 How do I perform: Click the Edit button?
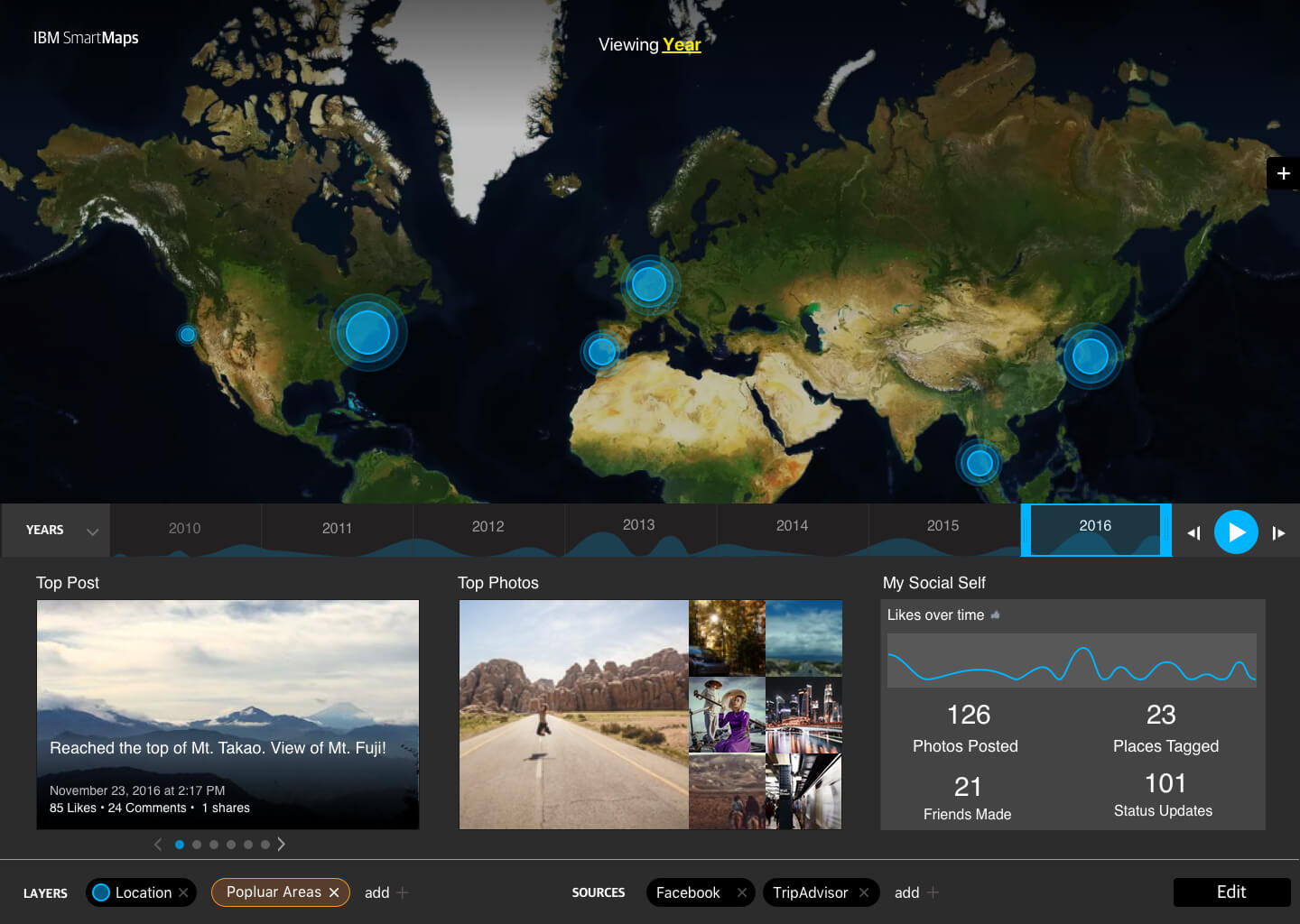coord(1230,892)
